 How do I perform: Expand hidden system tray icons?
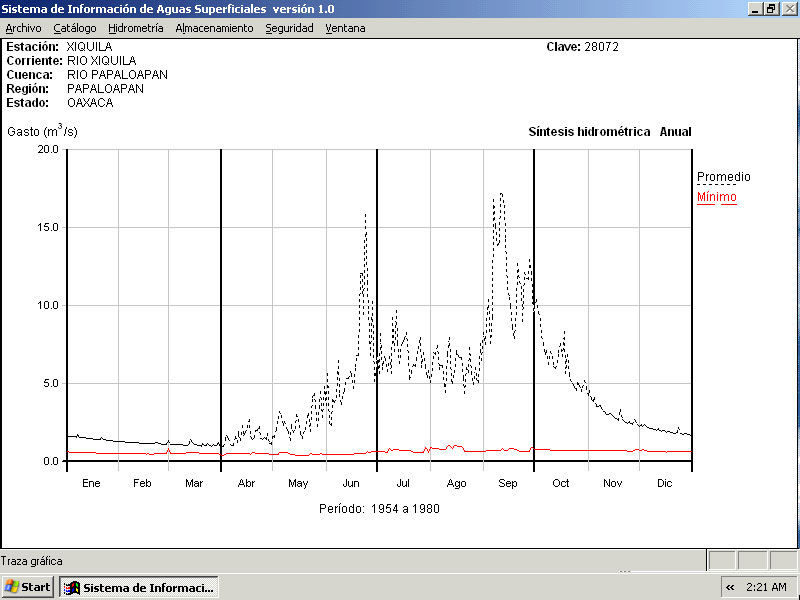pos(730,587)
